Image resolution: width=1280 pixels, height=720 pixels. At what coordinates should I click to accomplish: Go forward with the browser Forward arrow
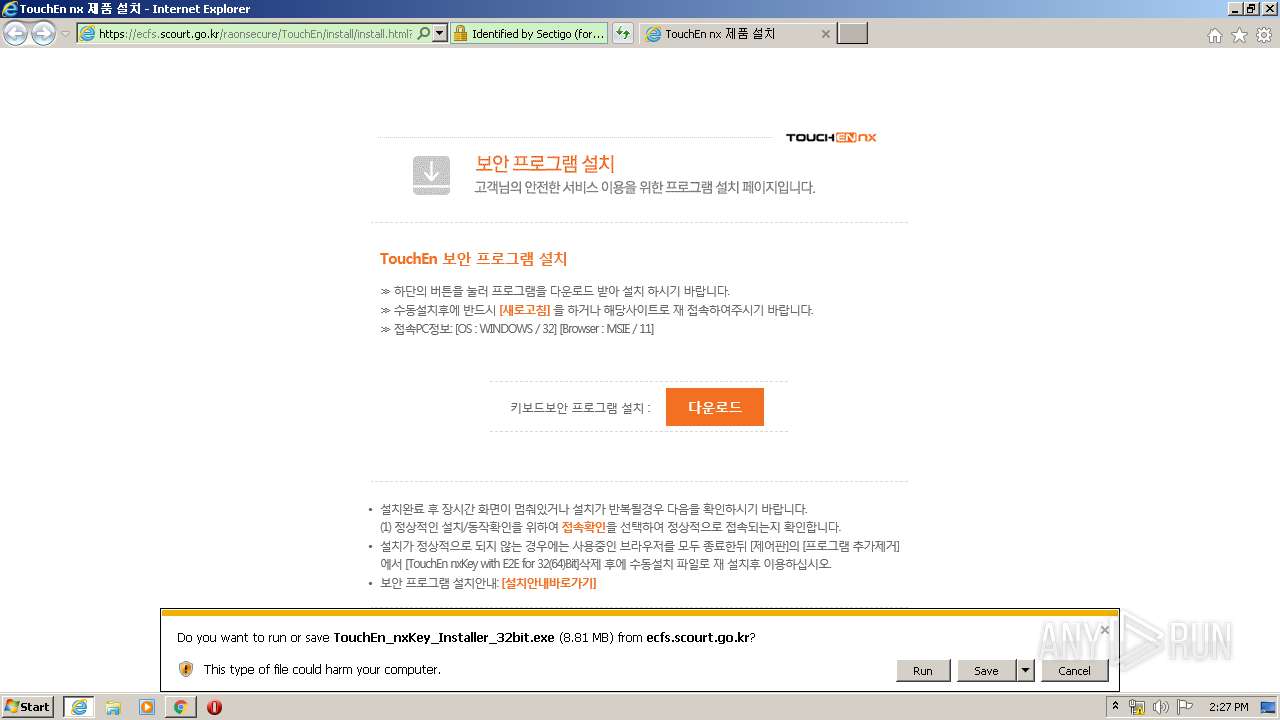point(43,34)
